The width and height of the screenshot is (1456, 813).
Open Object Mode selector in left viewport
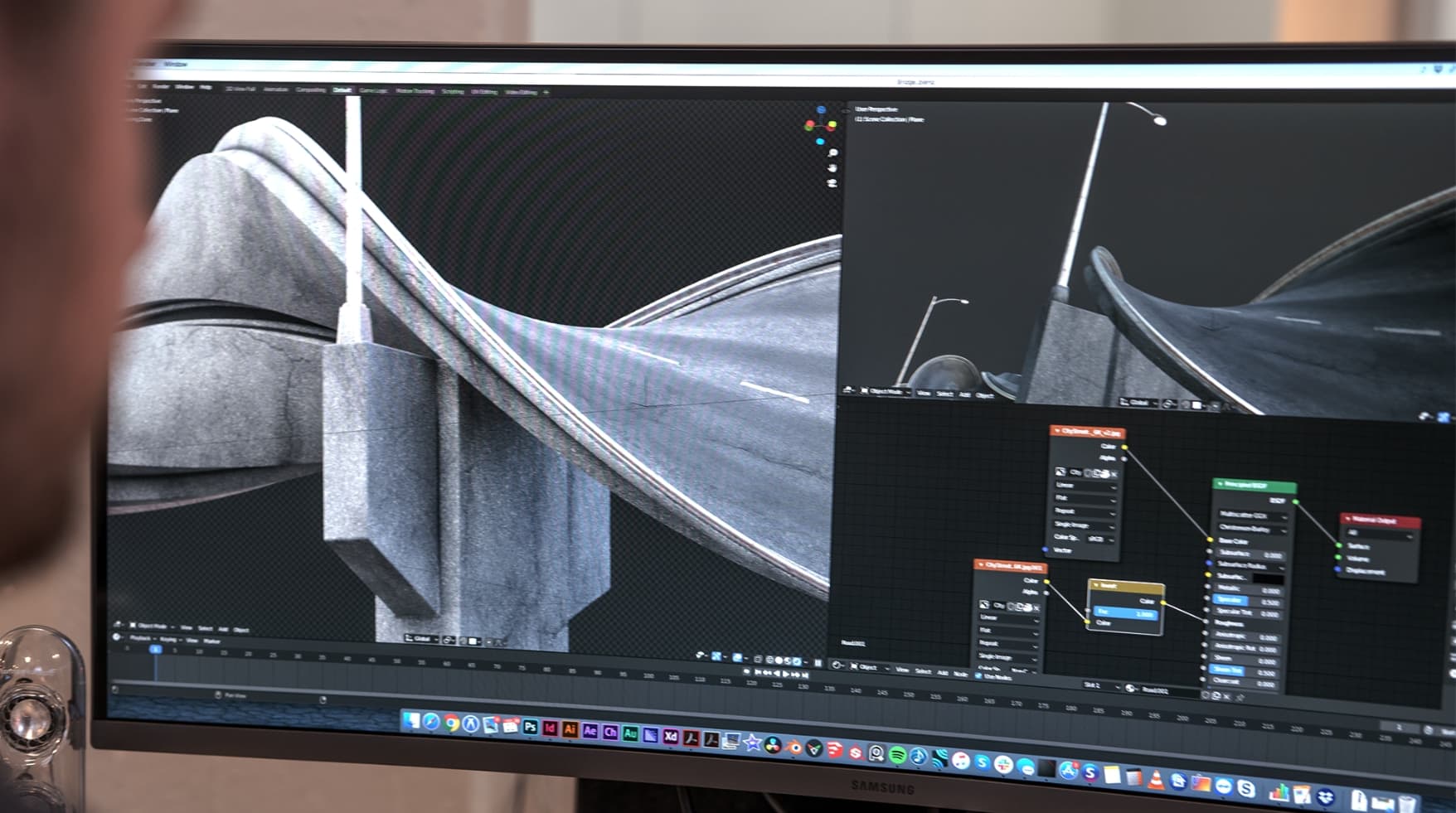(x=151, y=626)
